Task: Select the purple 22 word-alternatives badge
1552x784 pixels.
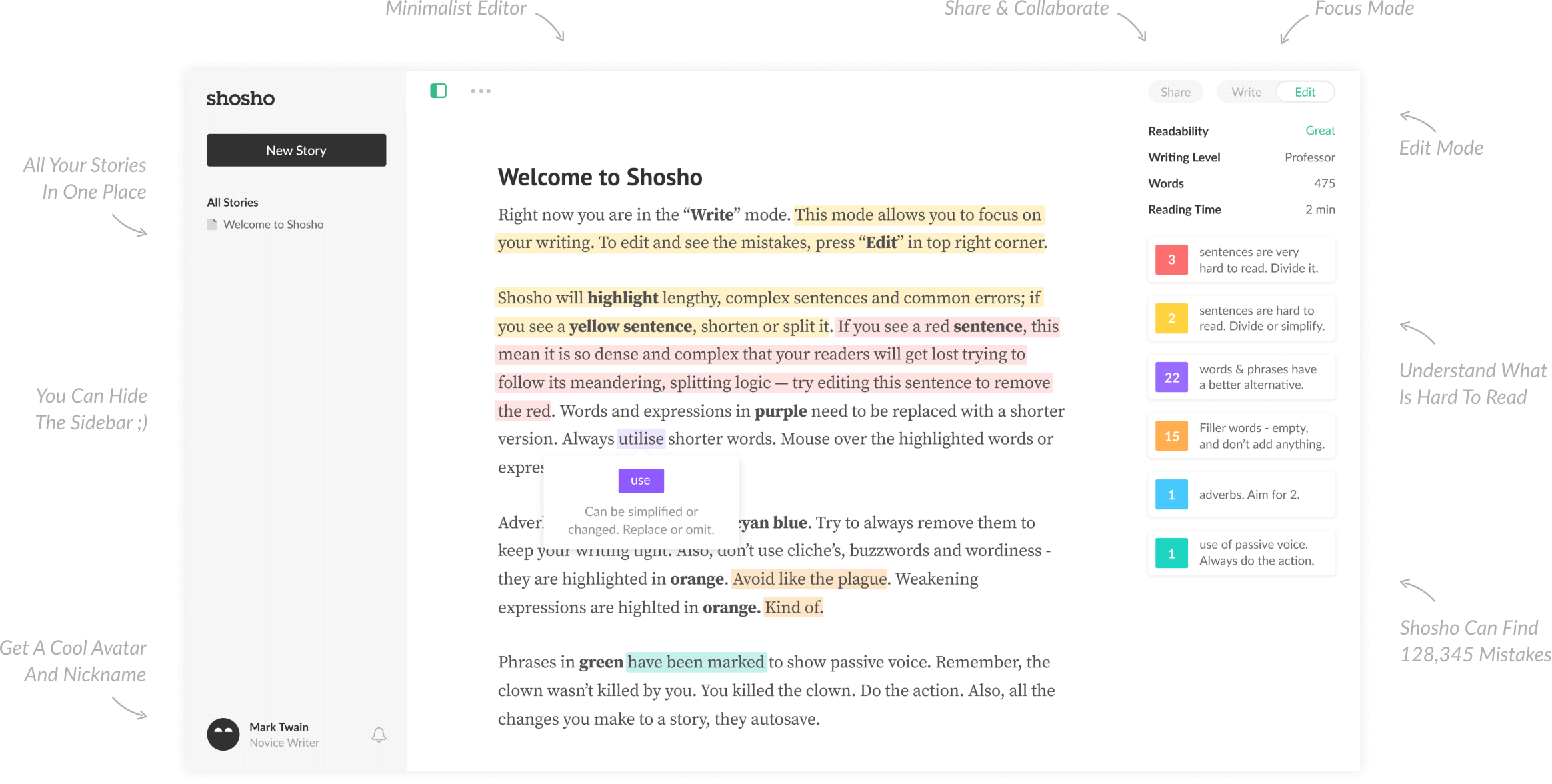Action: pyautogui.click(x=1171, y=377)
